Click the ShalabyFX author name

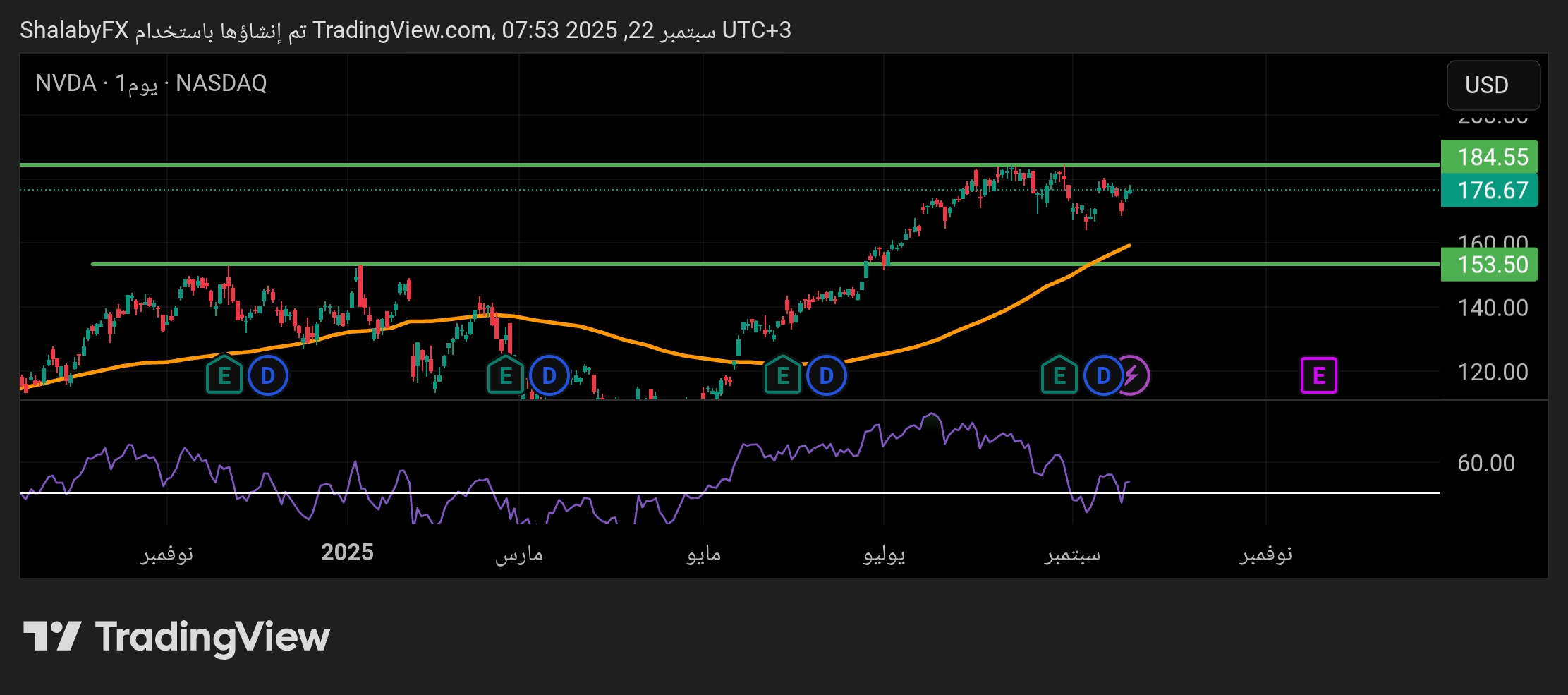pos(74,30)
